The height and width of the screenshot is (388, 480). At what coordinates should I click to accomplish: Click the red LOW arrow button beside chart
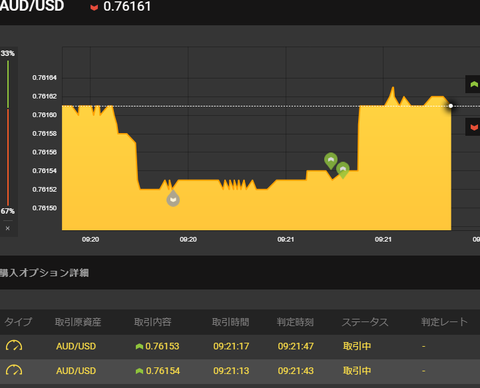pyautogui.click(x=473, y=127)
